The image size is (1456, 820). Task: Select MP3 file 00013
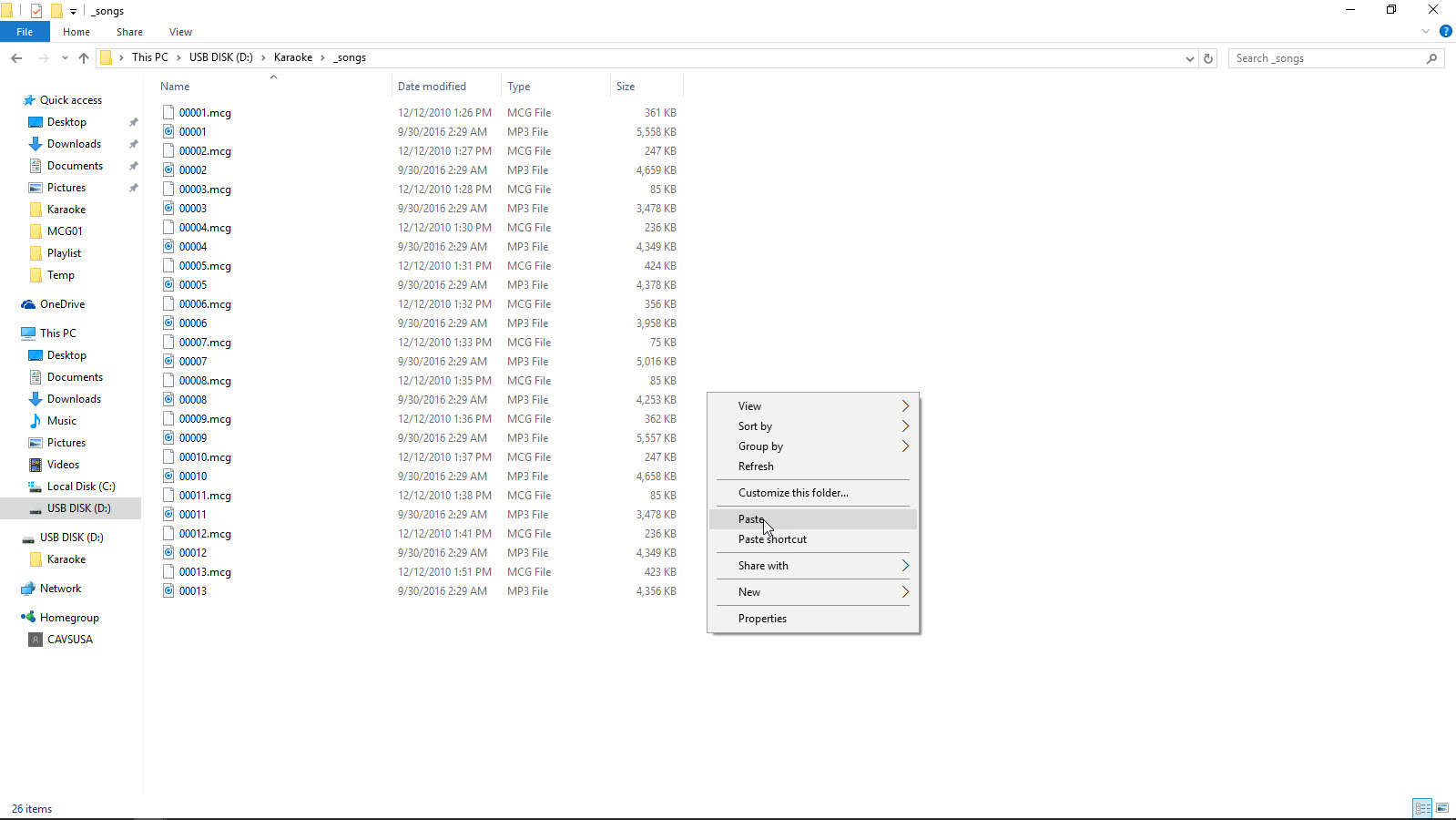click(193, 591)
